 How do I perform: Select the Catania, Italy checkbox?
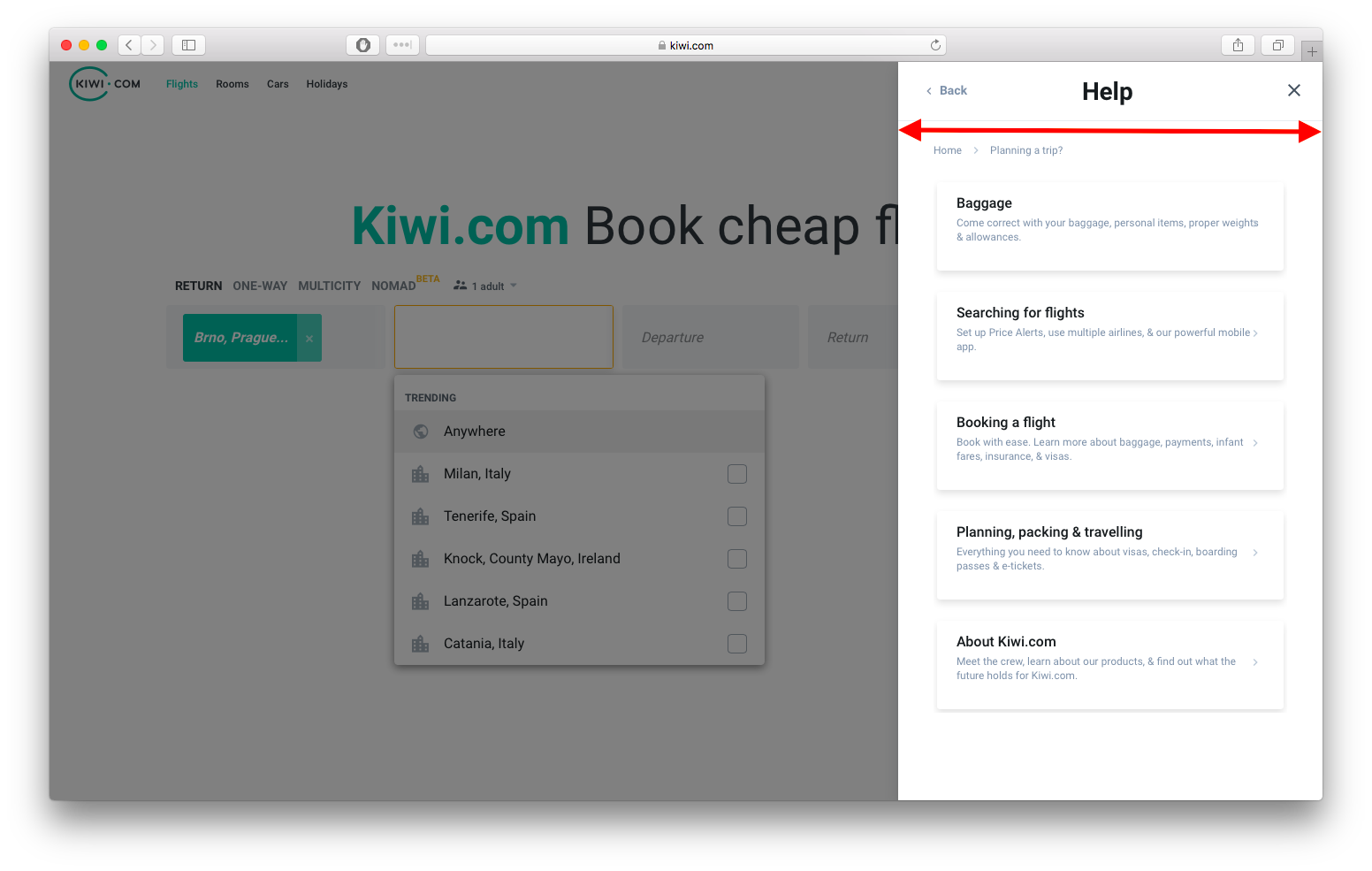click(x=736, y=643)
